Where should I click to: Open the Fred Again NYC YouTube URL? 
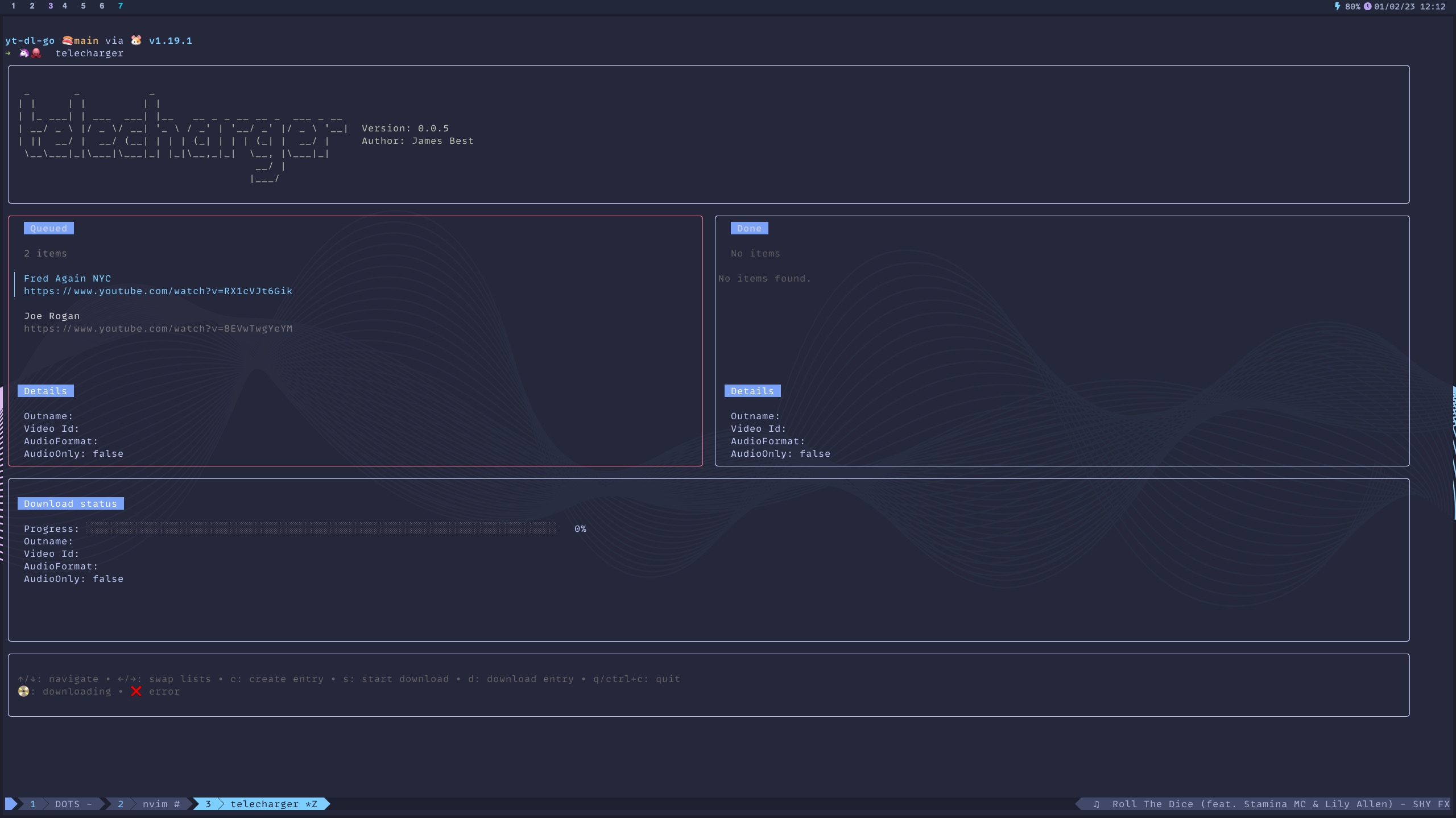[x=158, y=291]
